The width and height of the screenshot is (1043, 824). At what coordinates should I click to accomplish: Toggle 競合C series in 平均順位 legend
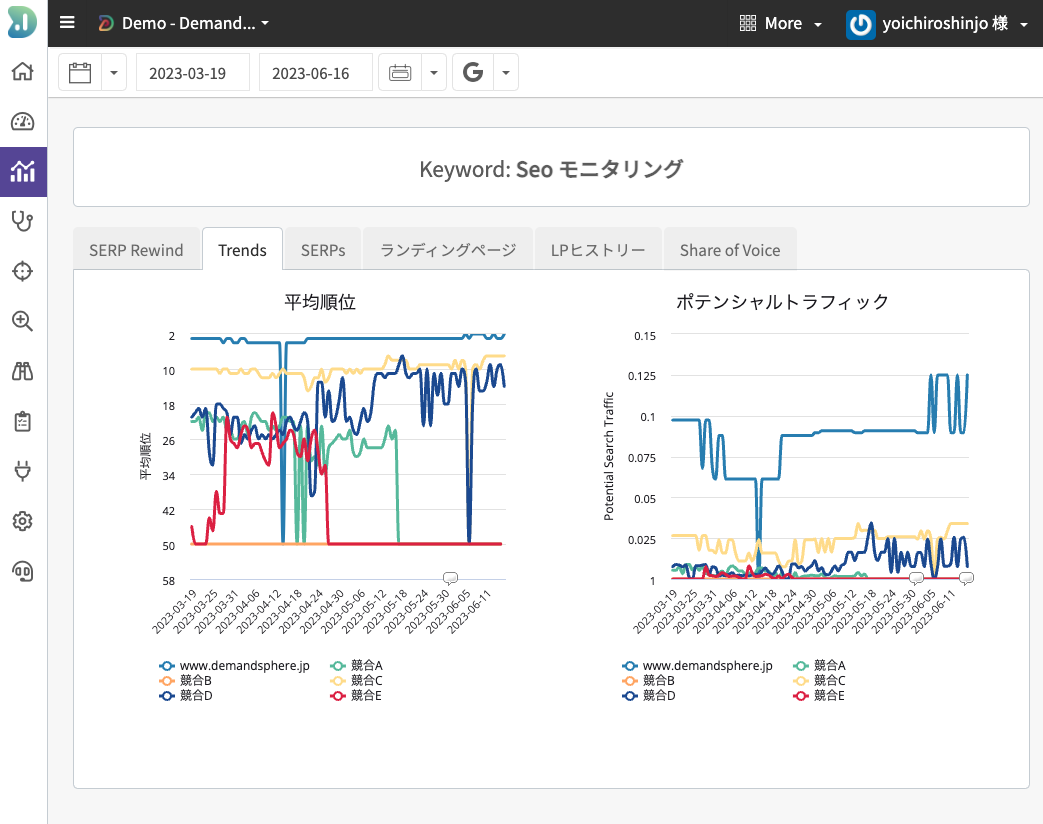357,680
